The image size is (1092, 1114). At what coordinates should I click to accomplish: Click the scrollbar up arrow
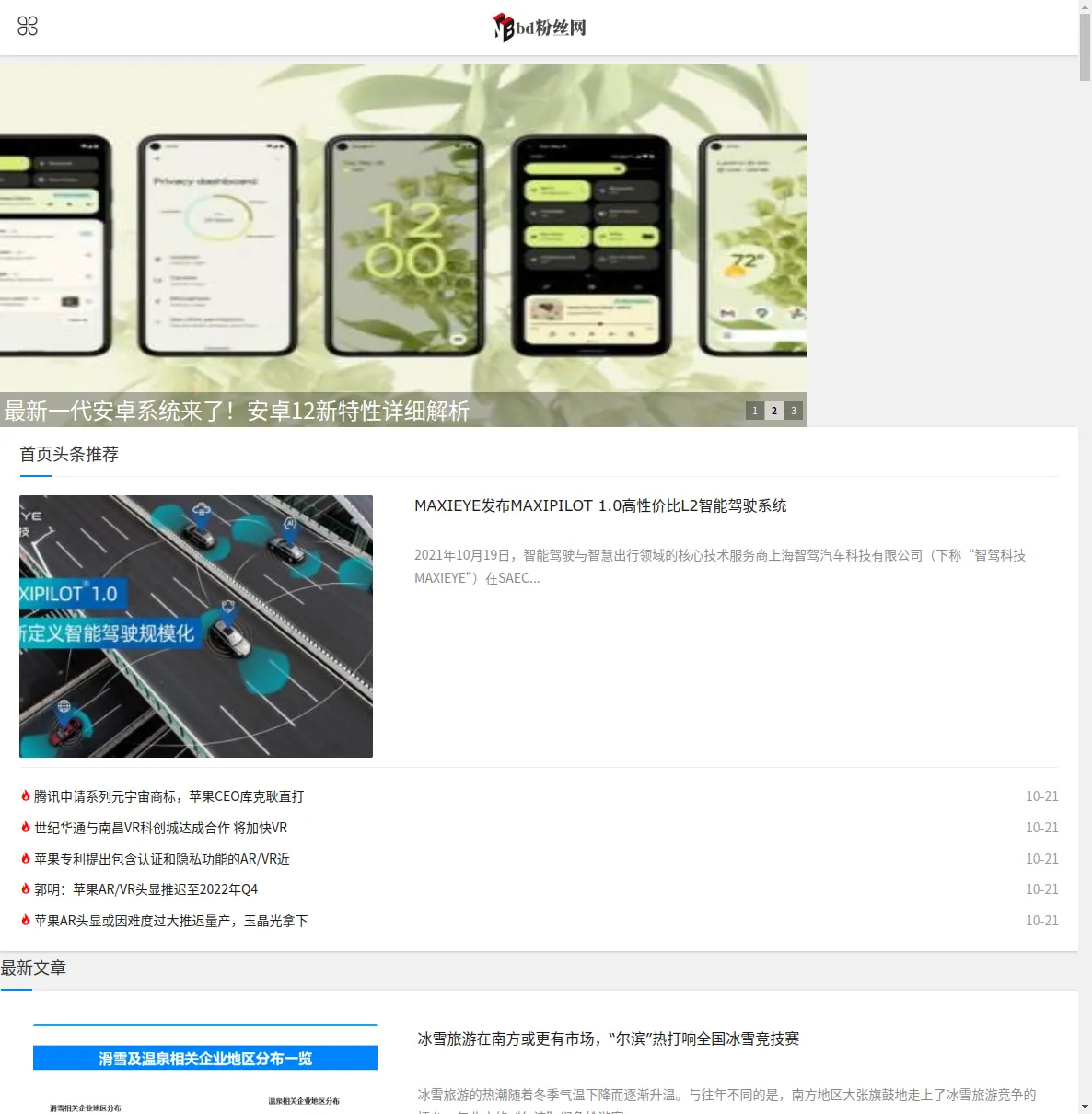[x=1085, y=6]
